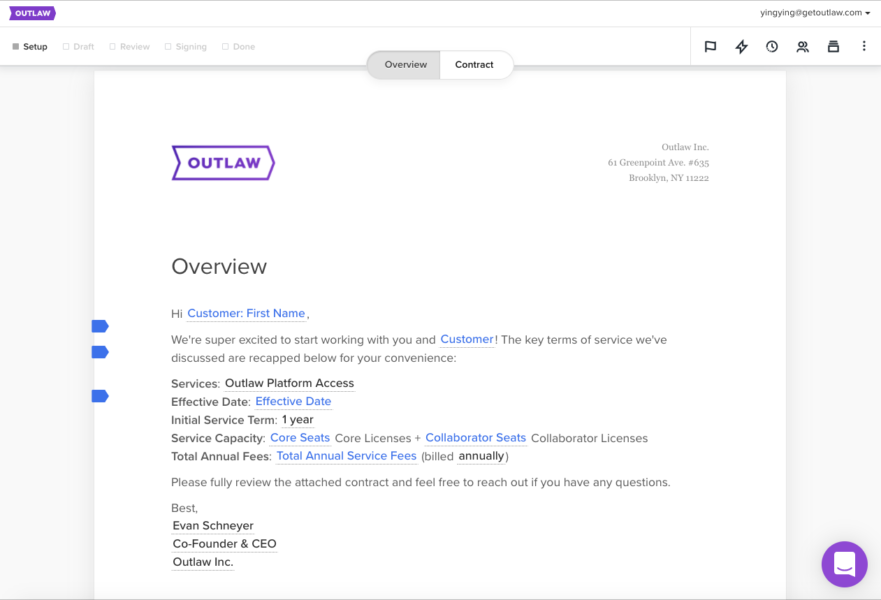Viewport: 881px width, 600px height.
Task: Select the Done workflow stage
Action: click(x=238, y=47)
